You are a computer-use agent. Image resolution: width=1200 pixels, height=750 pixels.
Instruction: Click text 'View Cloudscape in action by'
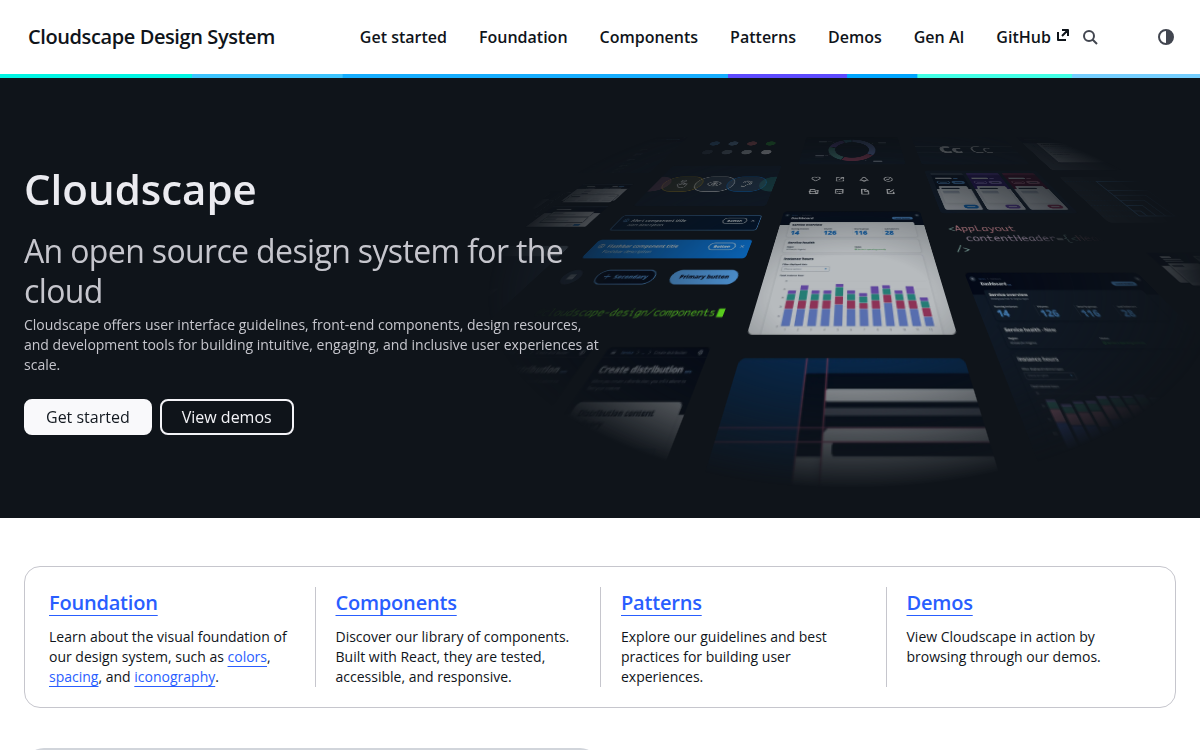(x=1001, y=637)
